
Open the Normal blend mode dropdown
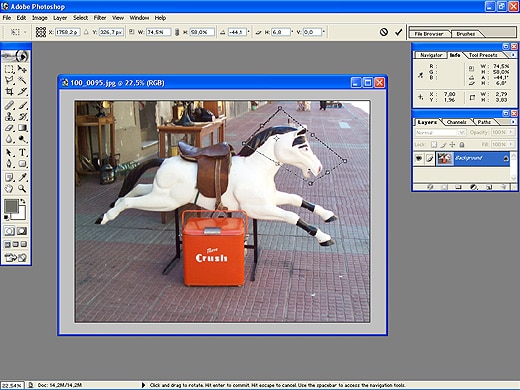440,133
